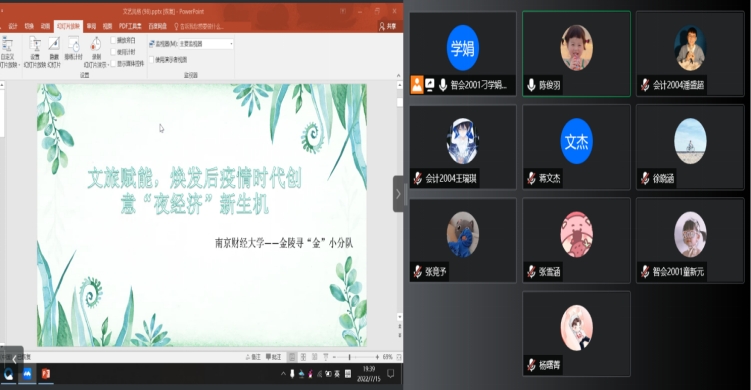Start Rehearse Timings (排练计时)
751x390 pixels.
click(73, 48)
